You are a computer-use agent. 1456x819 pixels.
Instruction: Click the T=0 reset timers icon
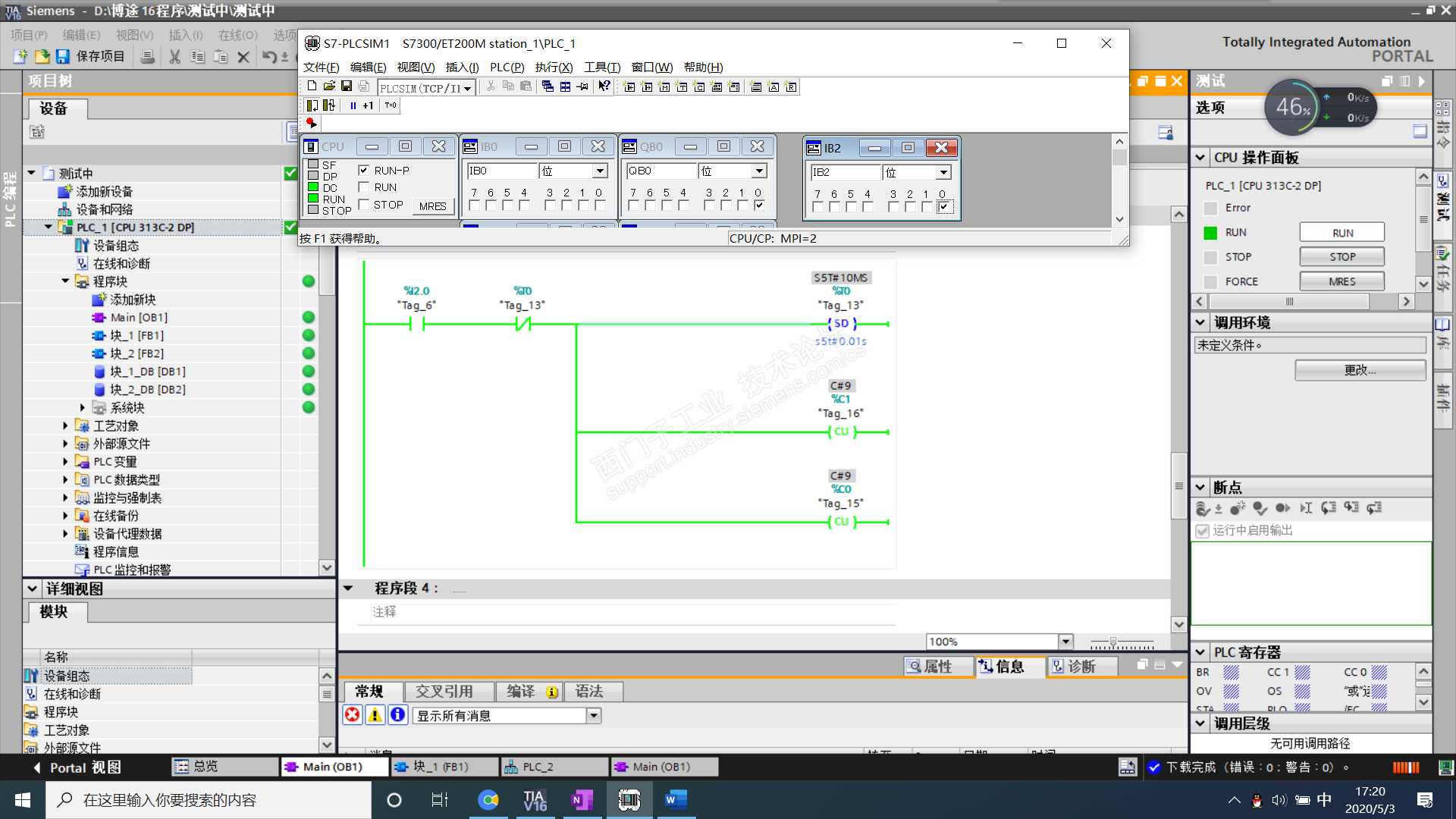click(x=391, y=105)
